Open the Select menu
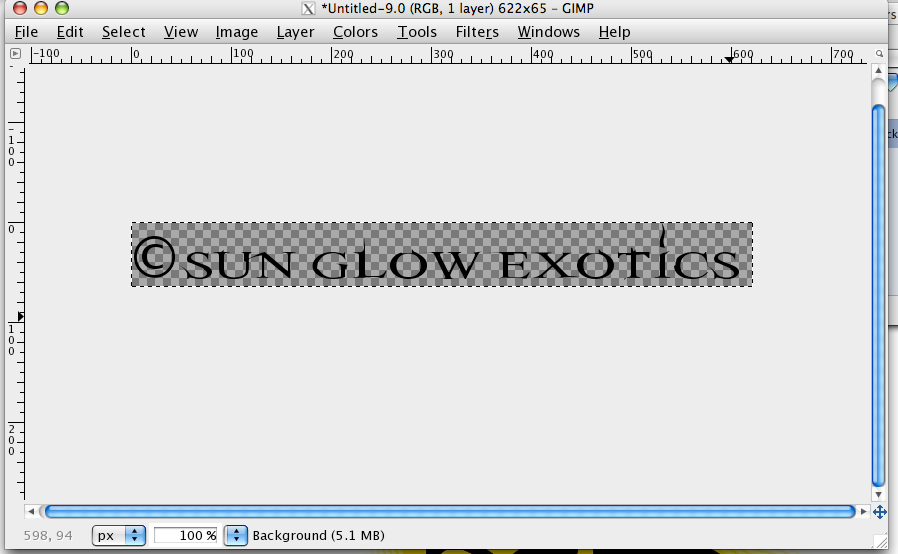The width and height of the screenshot is (898, 554). coord(124,32)
